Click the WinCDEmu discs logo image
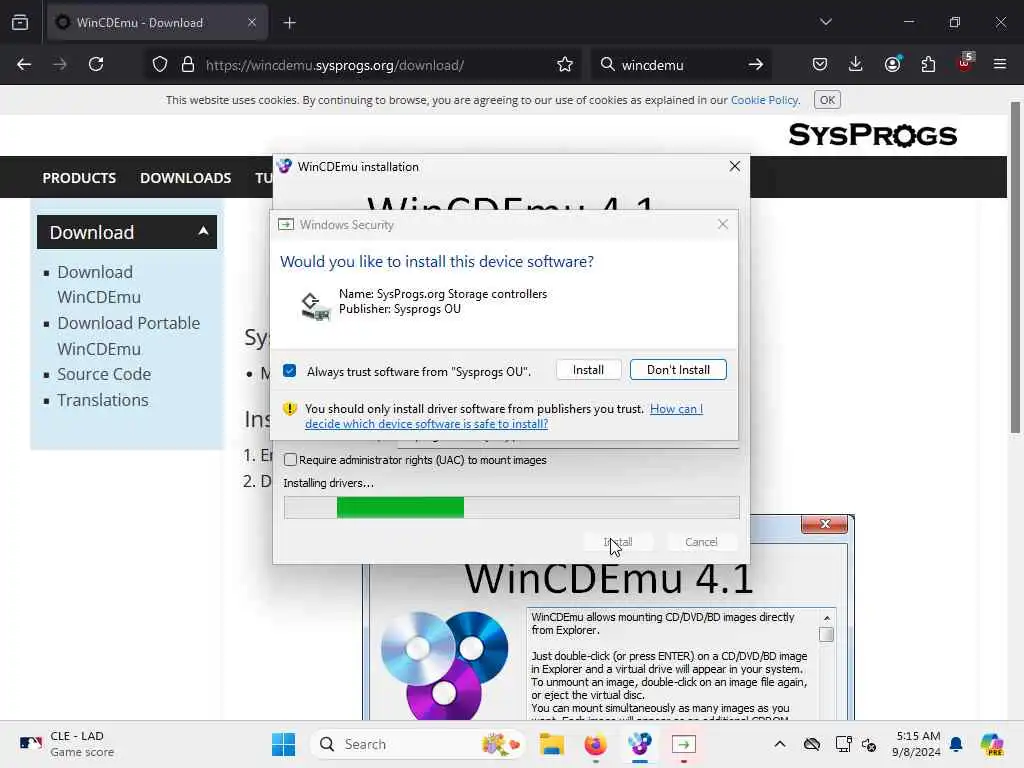 click(445, 664)
